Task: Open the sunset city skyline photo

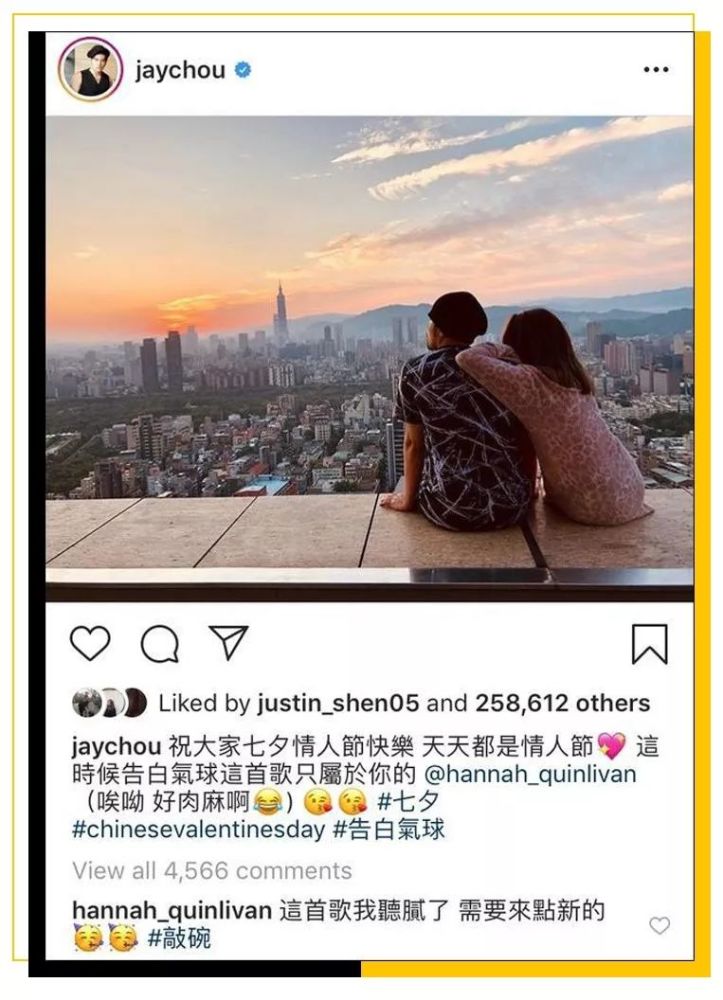Action: (x=369, y=358)
